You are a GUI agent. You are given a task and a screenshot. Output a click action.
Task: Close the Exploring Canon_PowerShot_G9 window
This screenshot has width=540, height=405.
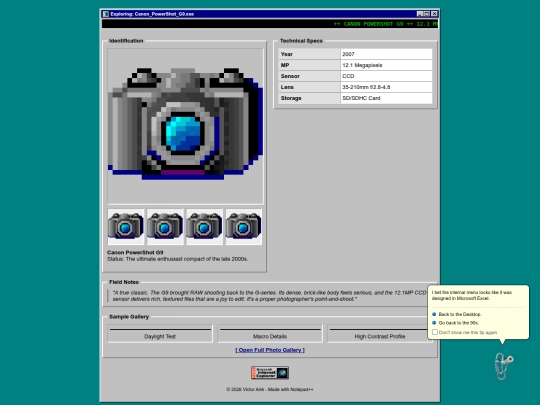click(435, 14)
